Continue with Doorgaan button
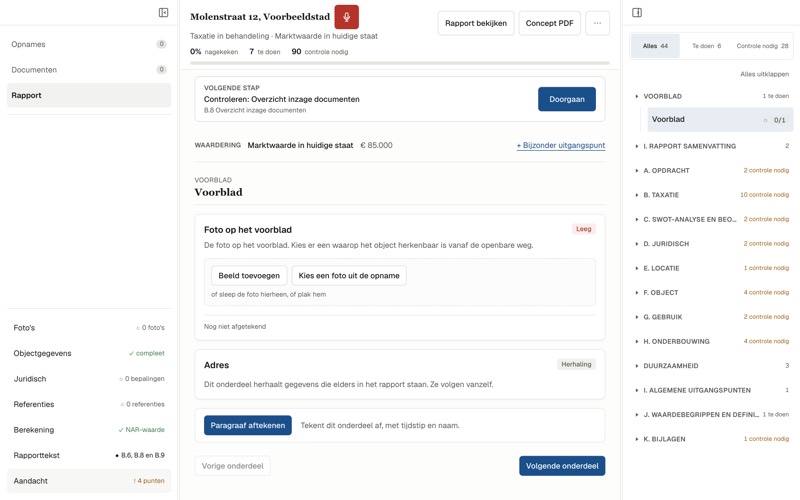800x500 pixels. [x=567, y=99]
